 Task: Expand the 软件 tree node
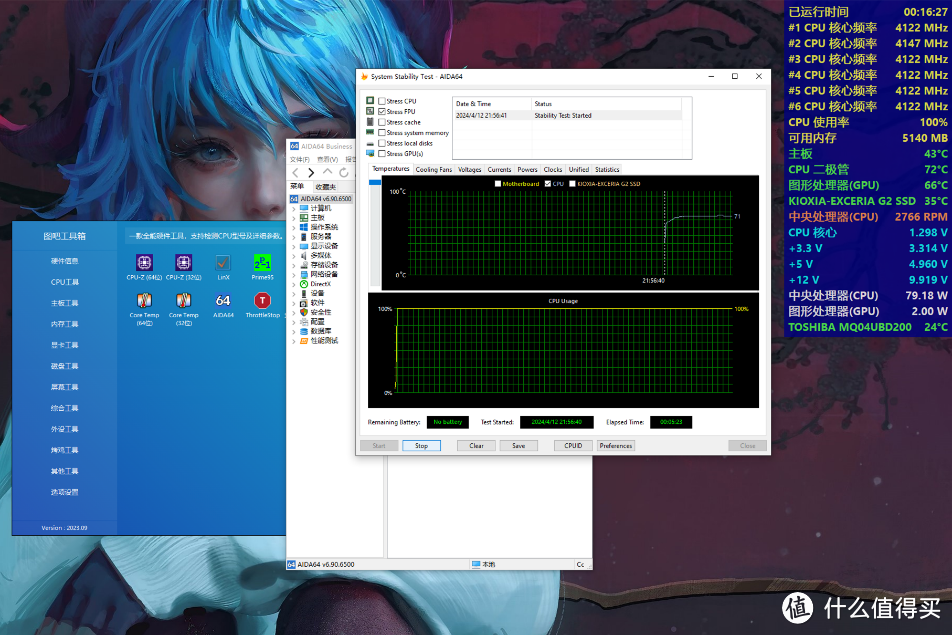click(x=294, y=302)
